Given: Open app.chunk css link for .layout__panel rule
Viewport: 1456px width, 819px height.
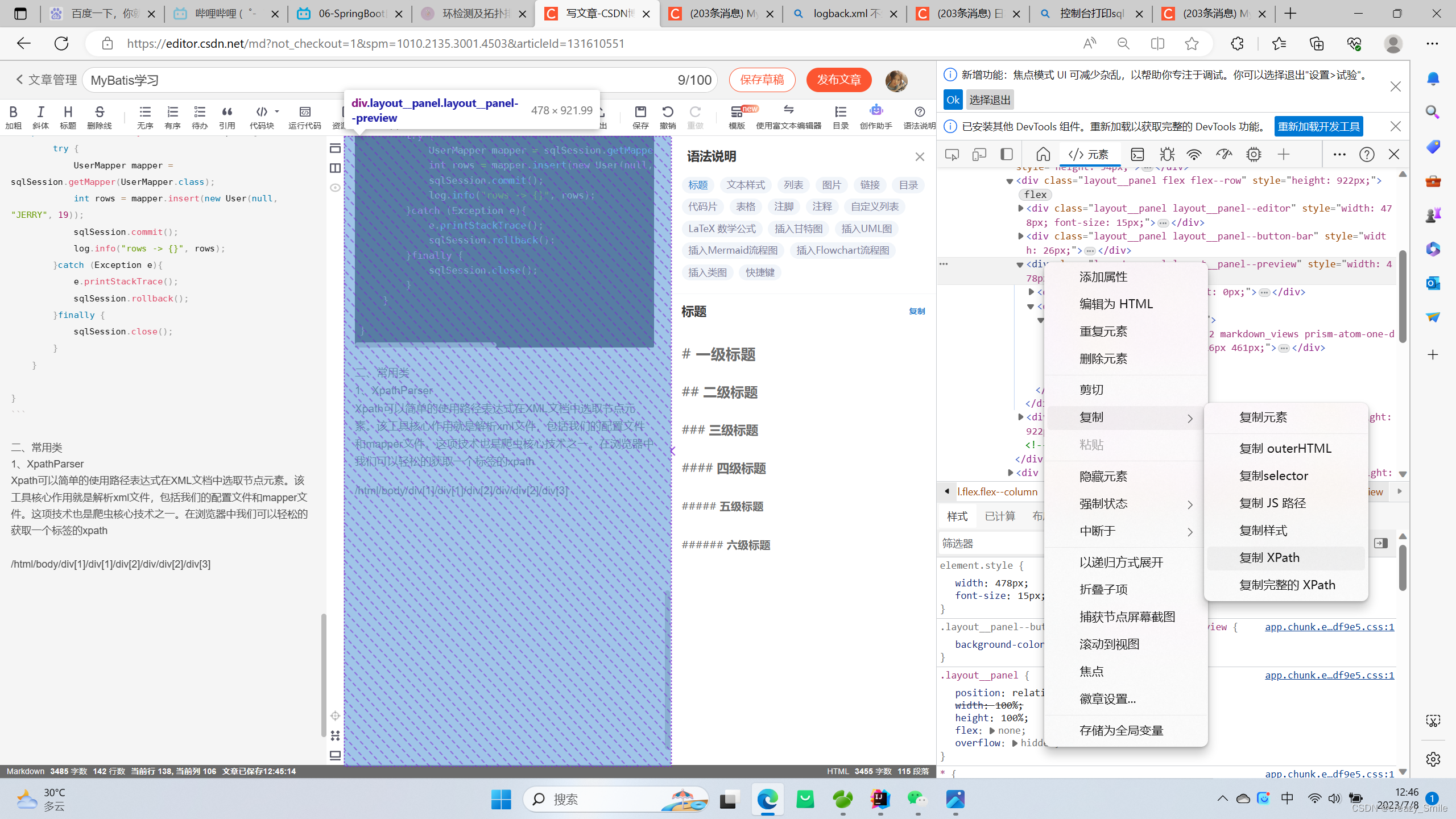Looking at the screenshot, I should (x=1329, y=675).
